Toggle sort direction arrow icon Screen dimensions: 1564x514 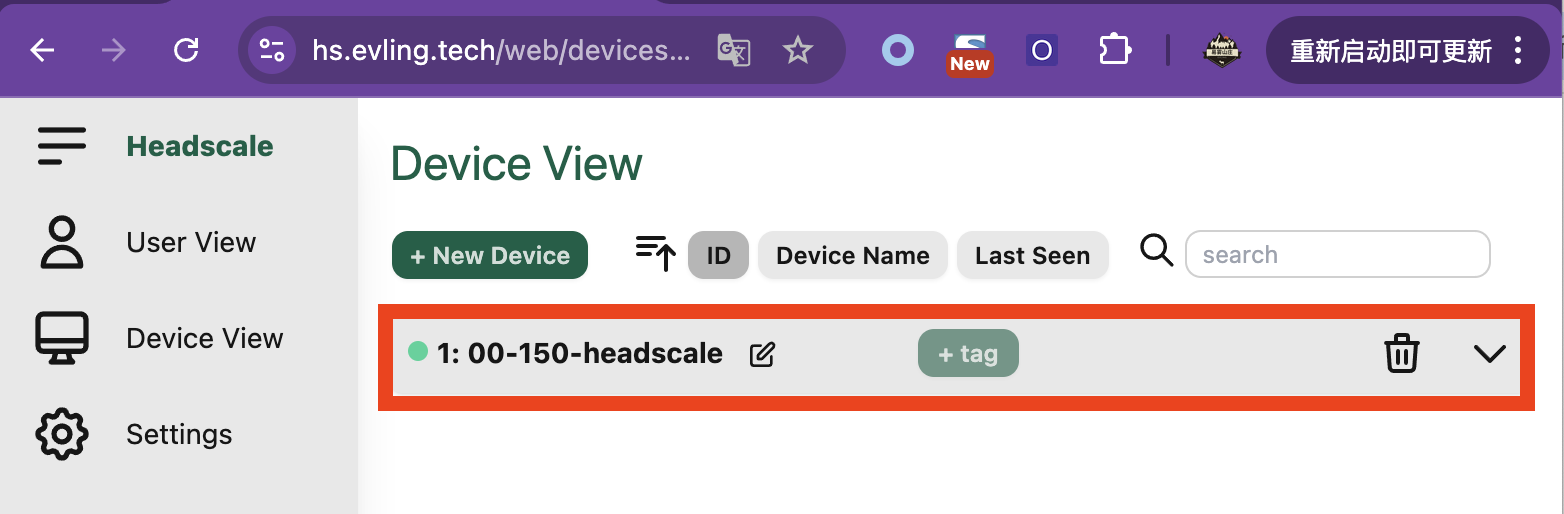pyautogui.click(x=656, y=254)
